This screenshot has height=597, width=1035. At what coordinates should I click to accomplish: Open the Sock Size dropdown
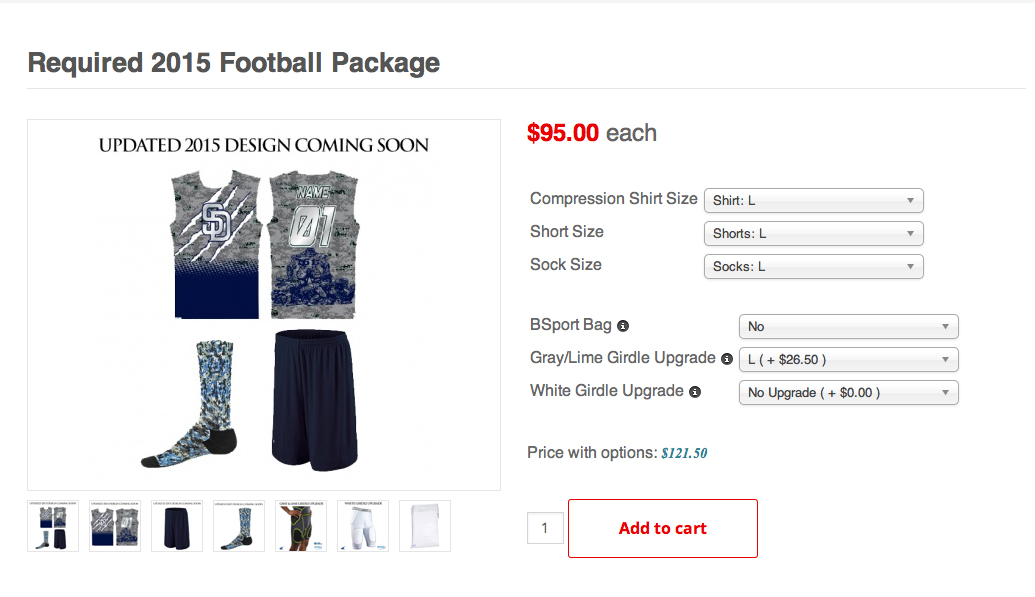[x=813, y=266]
